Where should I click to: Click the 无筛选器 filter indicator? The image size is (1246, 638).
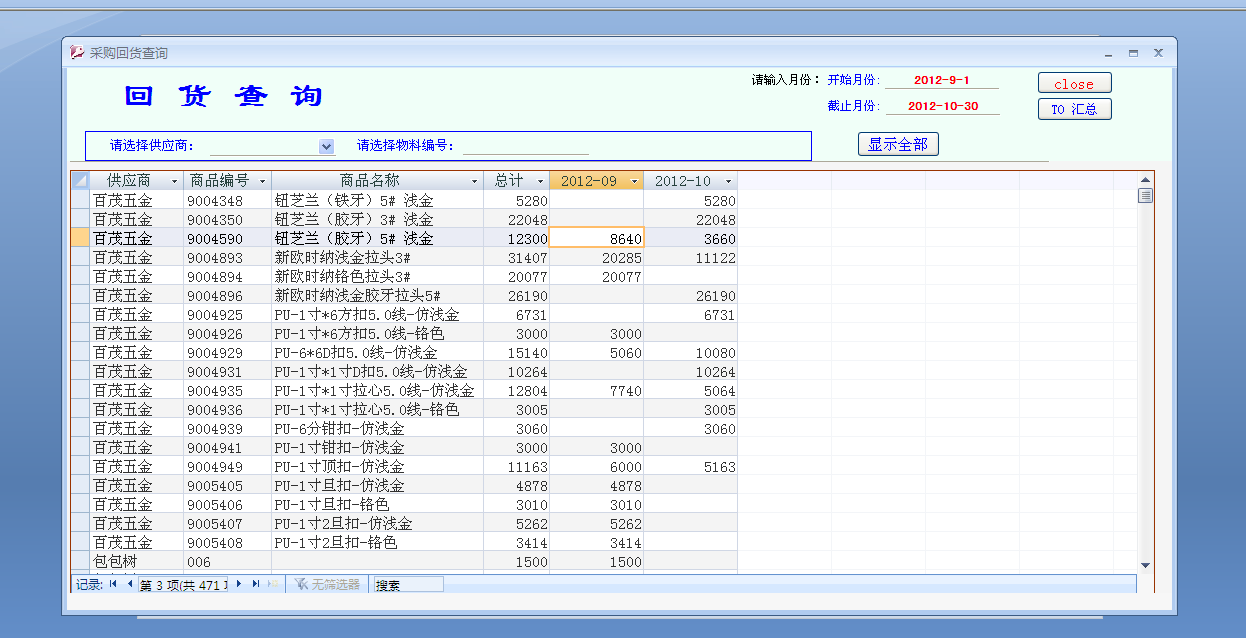tap(326, 584)
